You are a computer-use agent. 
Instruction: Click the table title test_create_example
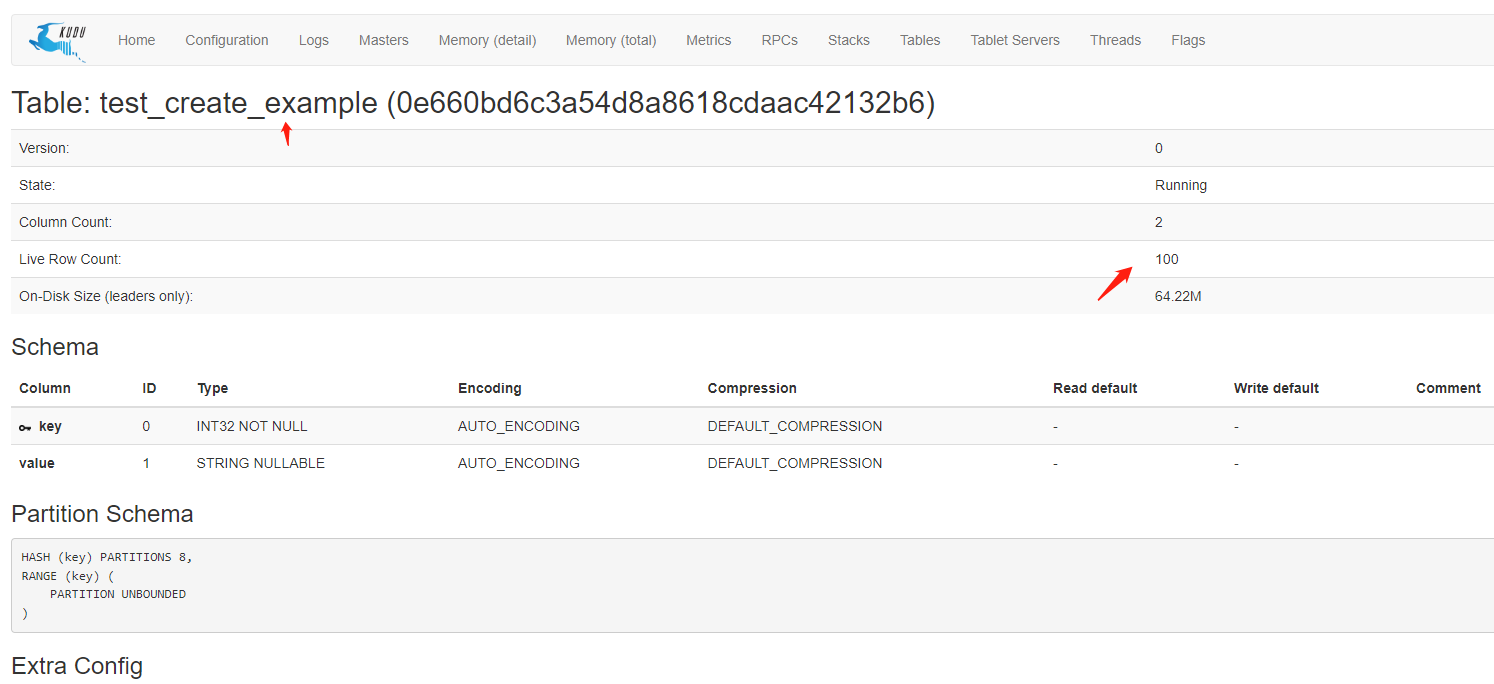pyautogui.click(x=238, y=104)
